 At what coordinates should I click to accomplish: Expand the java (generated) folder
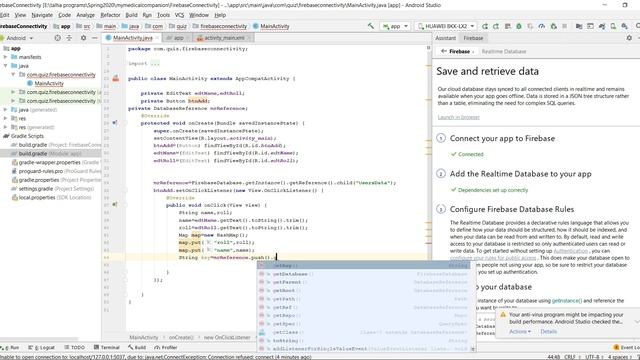6,109
